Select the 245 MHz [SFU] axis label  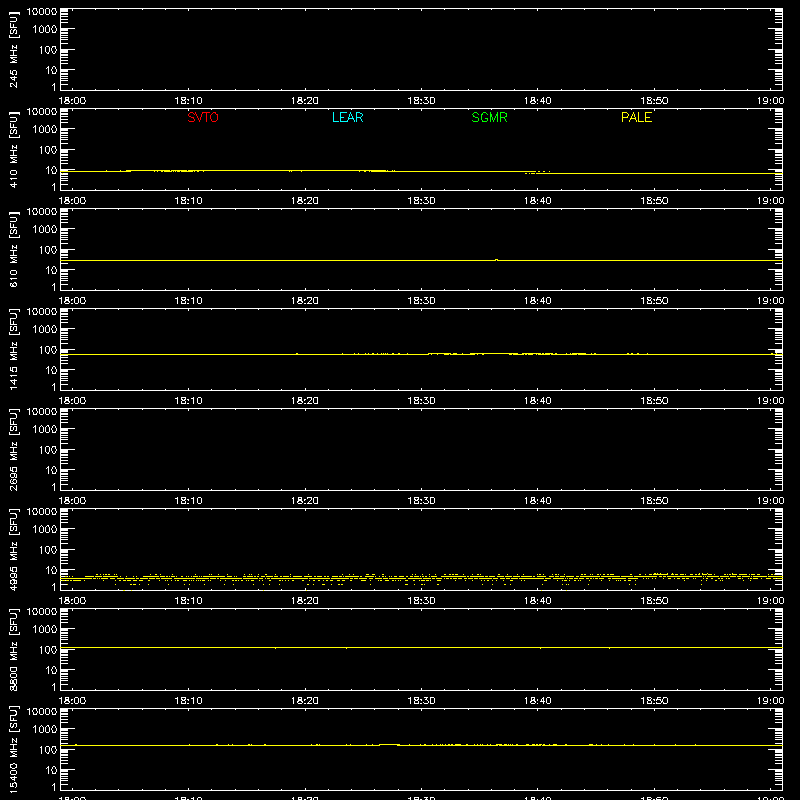[x=13, y=49]
